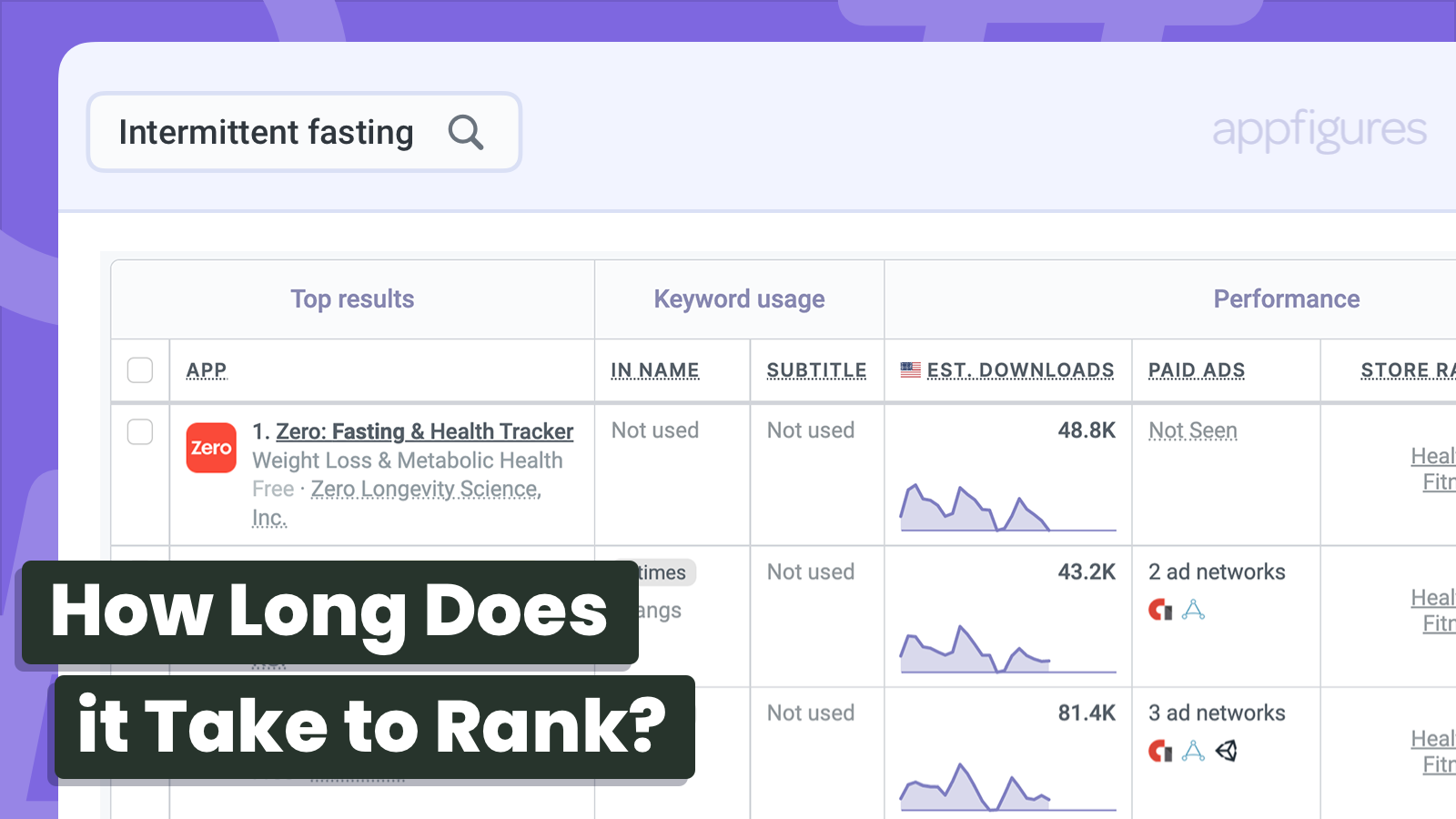
Task: Click Not used subtitle cell in 43.2K row
Action: (x=811, y=572)
